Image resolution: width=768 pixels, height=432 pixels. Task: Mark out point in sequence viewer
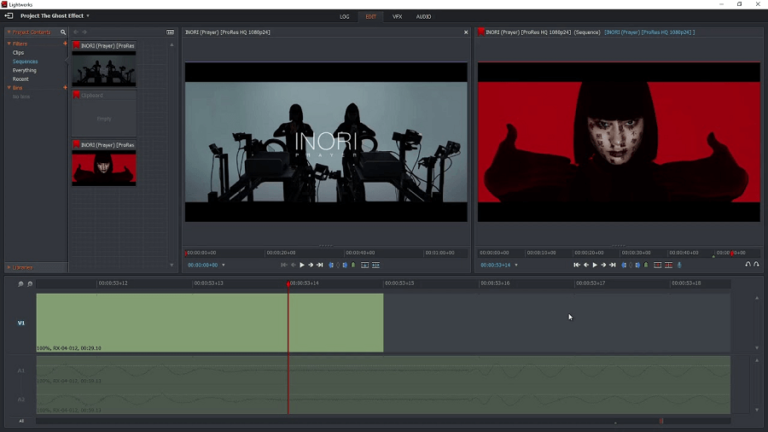click(638, 265)
